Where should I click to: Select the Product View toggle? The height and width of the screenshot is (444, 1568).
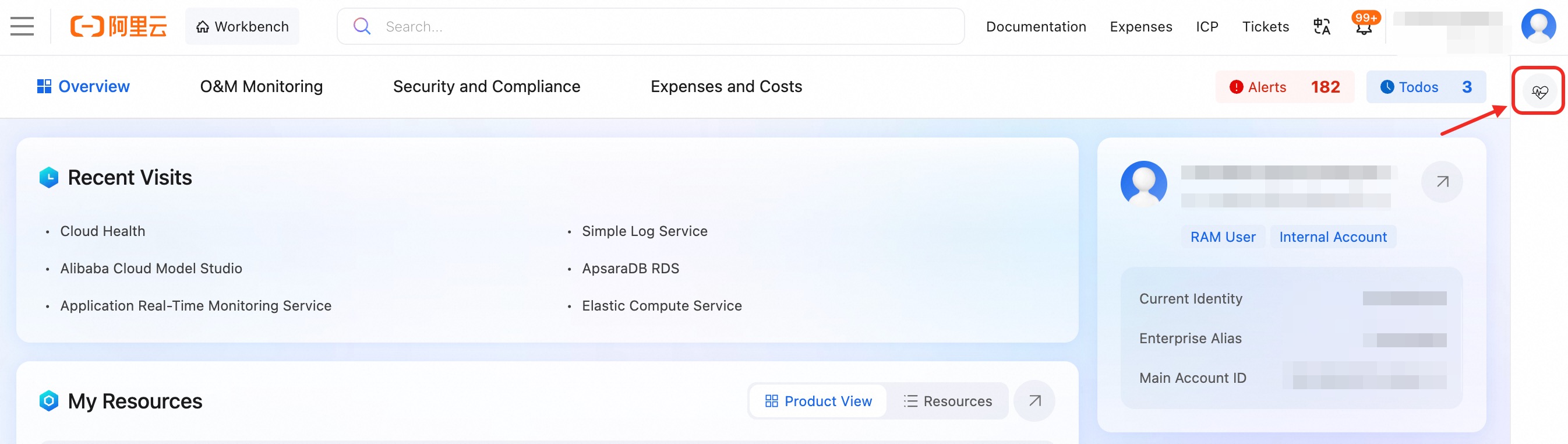coord(817,401)
